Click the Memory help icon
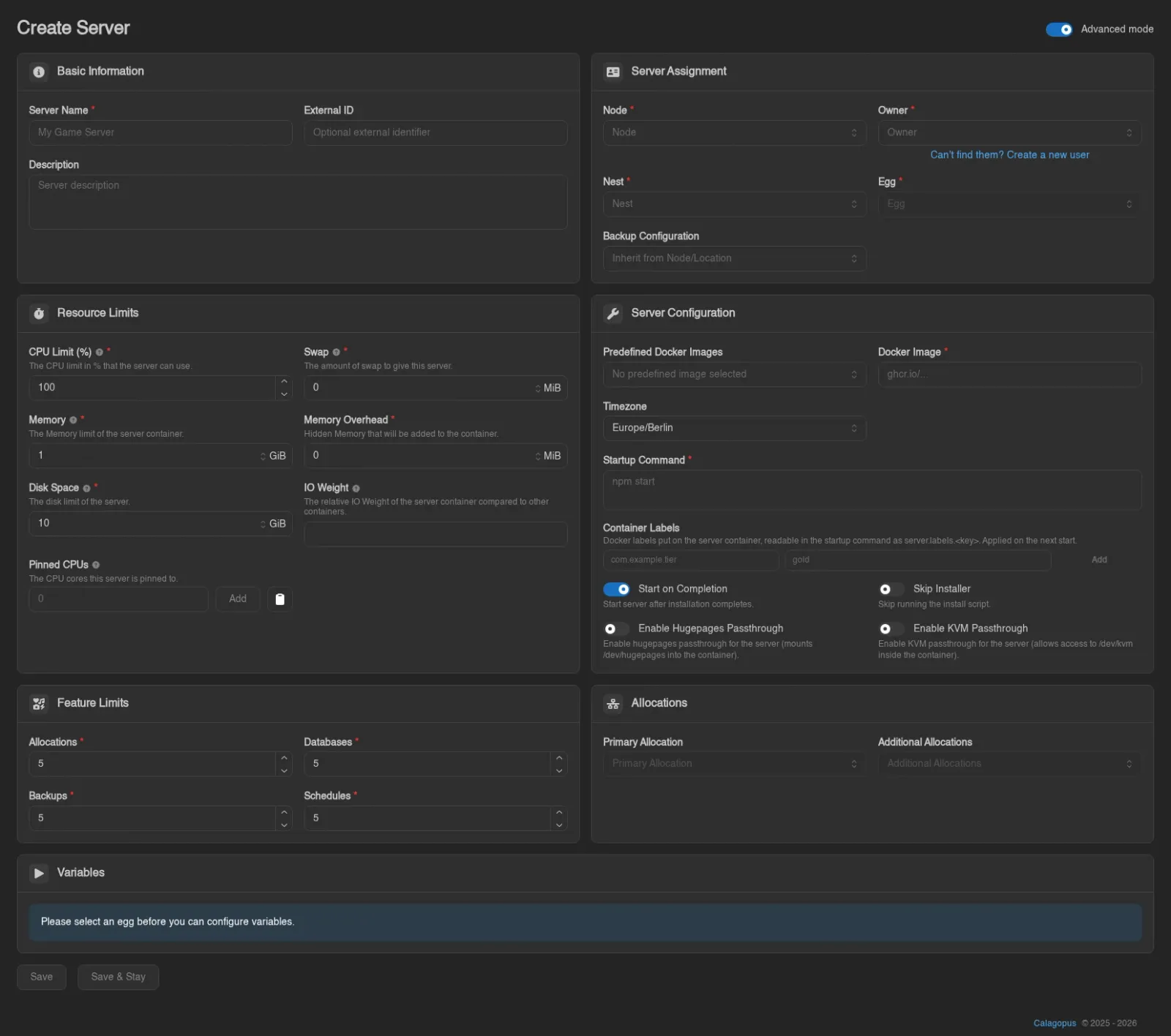This screenshot has width=1171, height=1036. (x=73, y=420)
